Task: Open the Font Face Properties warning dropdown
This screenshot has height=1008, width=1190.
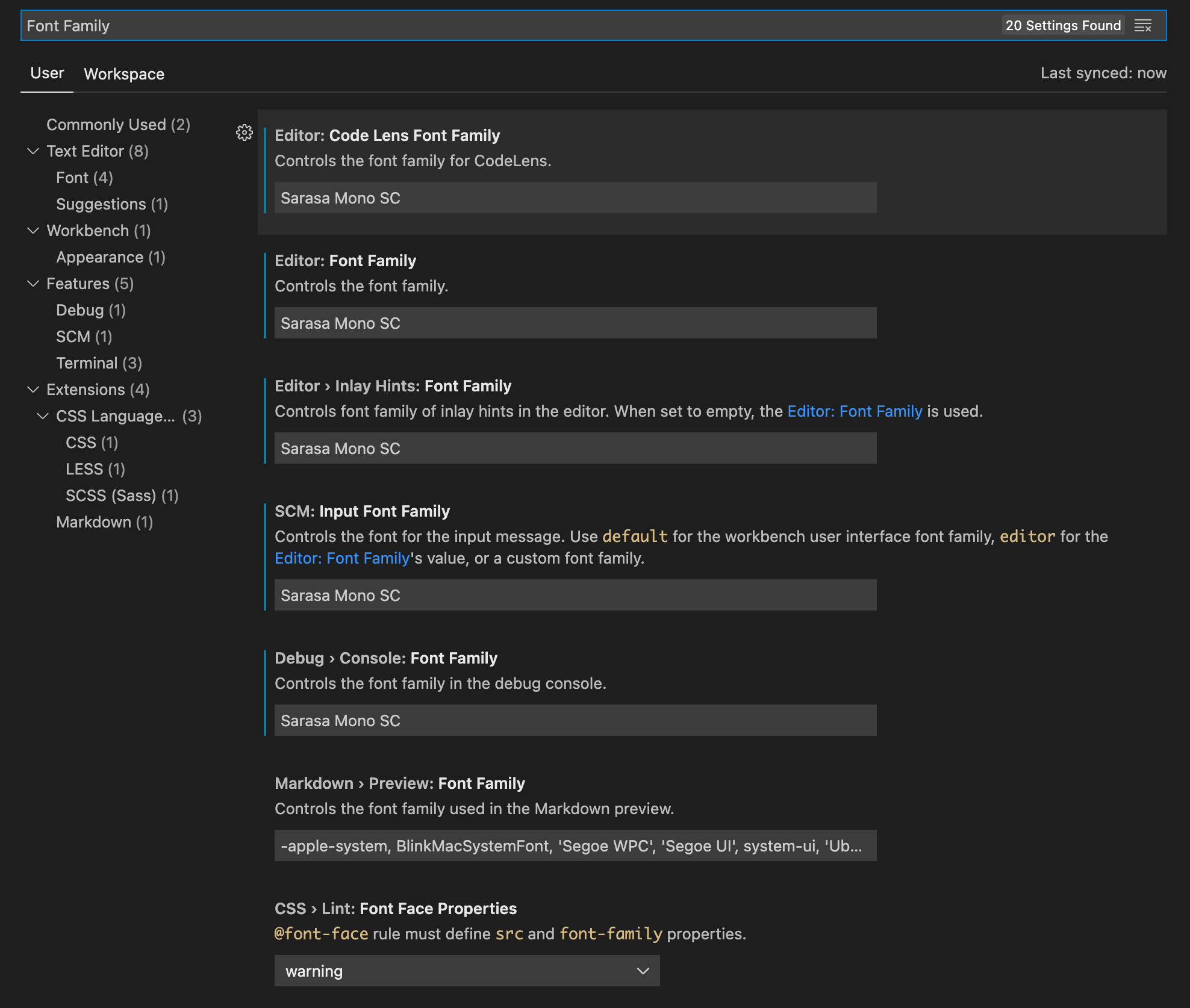Action: [x=467, y=971]
